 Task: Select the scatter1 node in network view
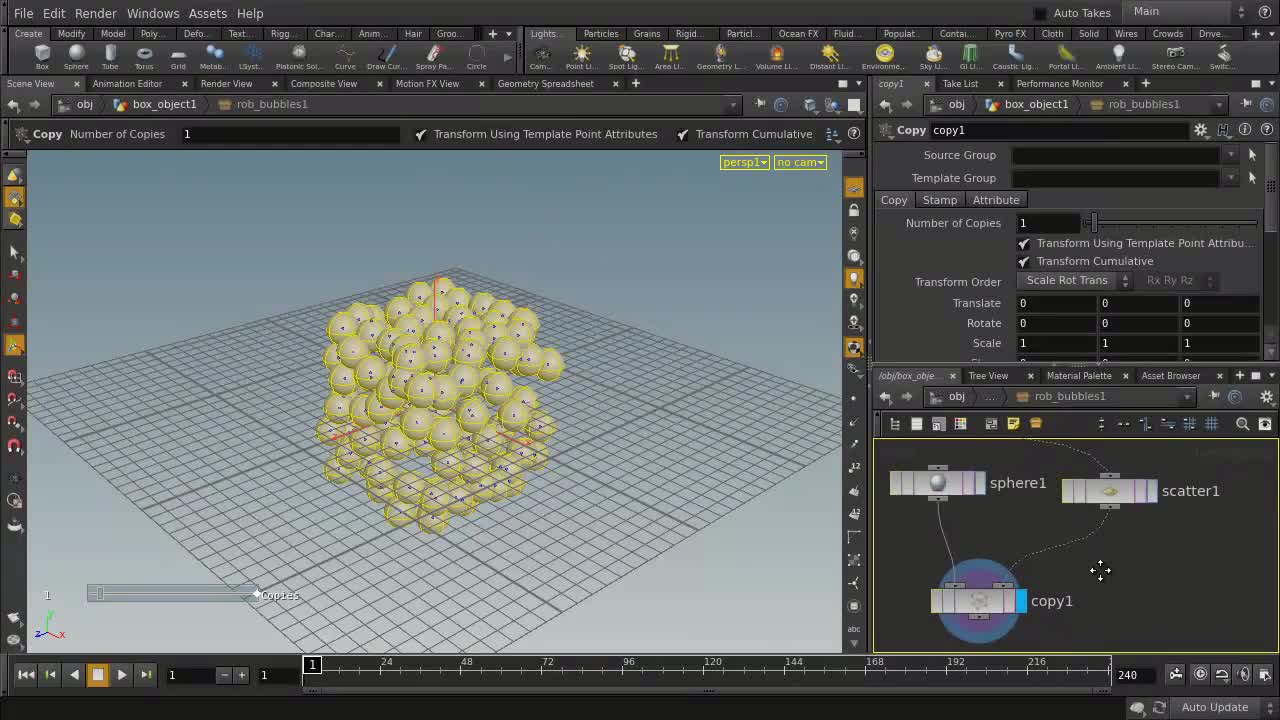tap(1108, 491)
